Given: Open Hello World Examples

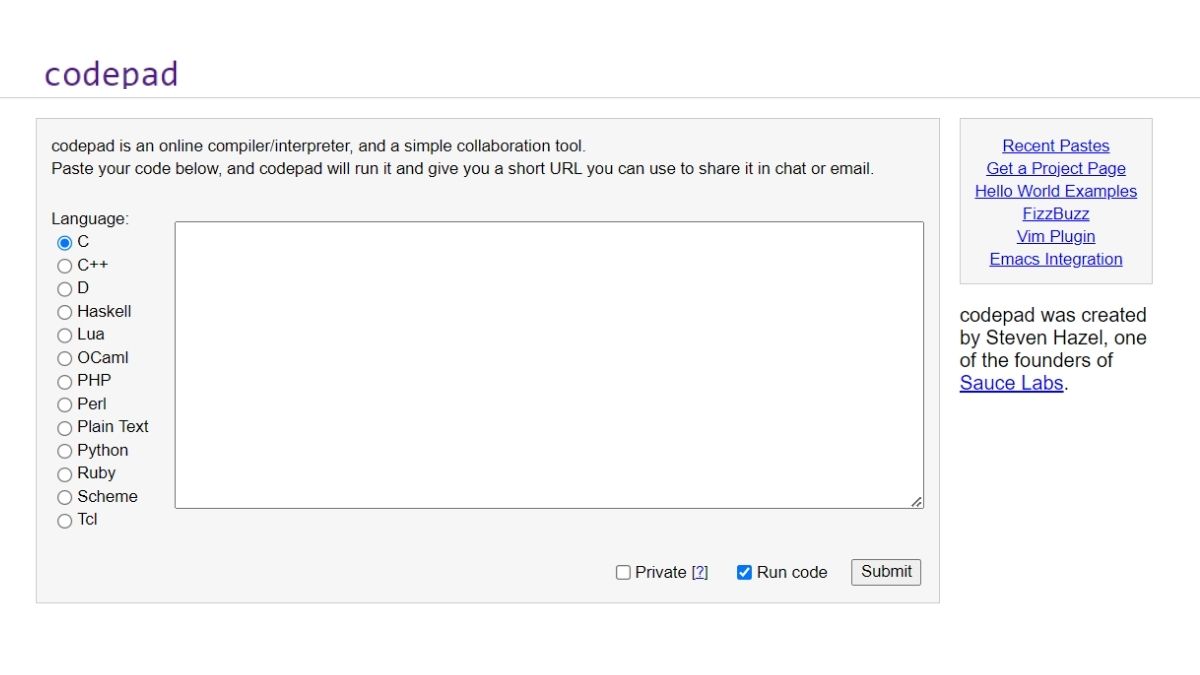Looking at the screenshot, I should 1055,191.
